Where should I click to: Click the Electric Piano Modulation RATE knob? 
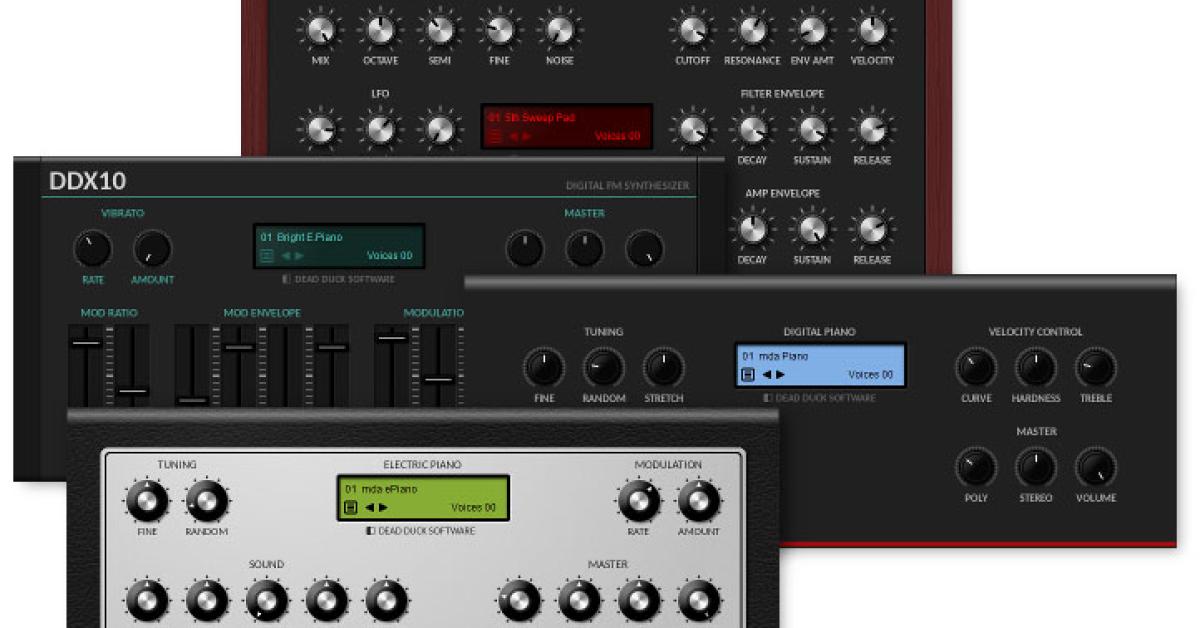pos(639,500)
